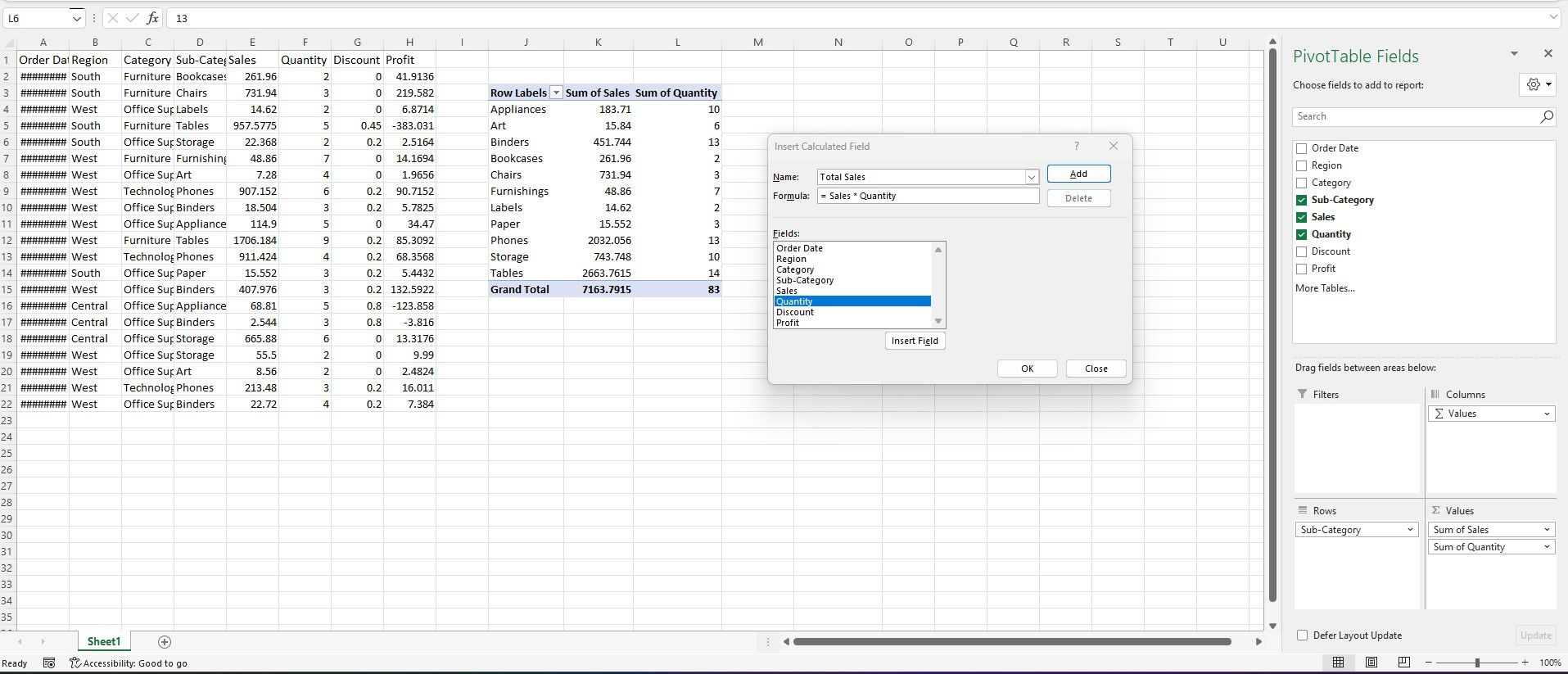Uncheck the Quantity field checkbox
This screenshot has height=674, width=1568.
pos(1301,235)
